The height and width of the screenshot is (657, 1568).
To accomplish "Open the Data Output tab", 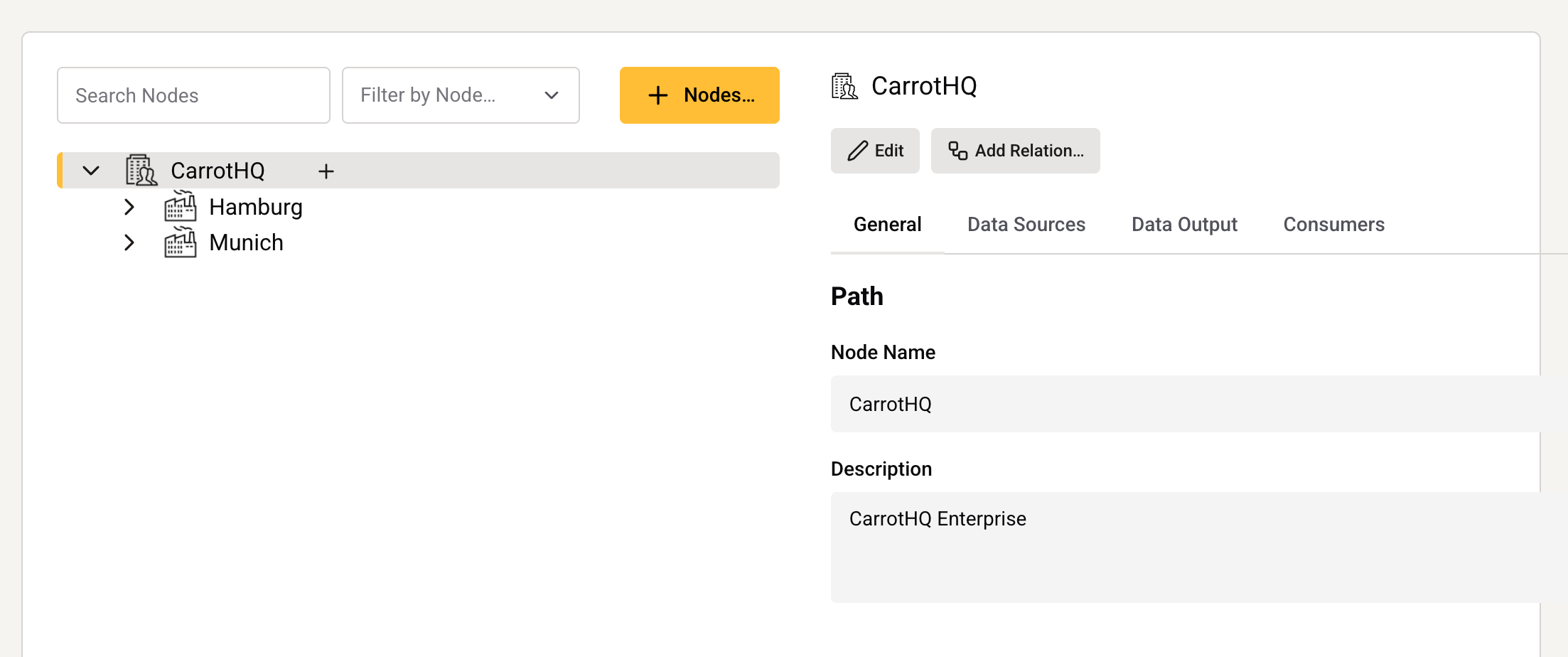I will click(1184, 225).
